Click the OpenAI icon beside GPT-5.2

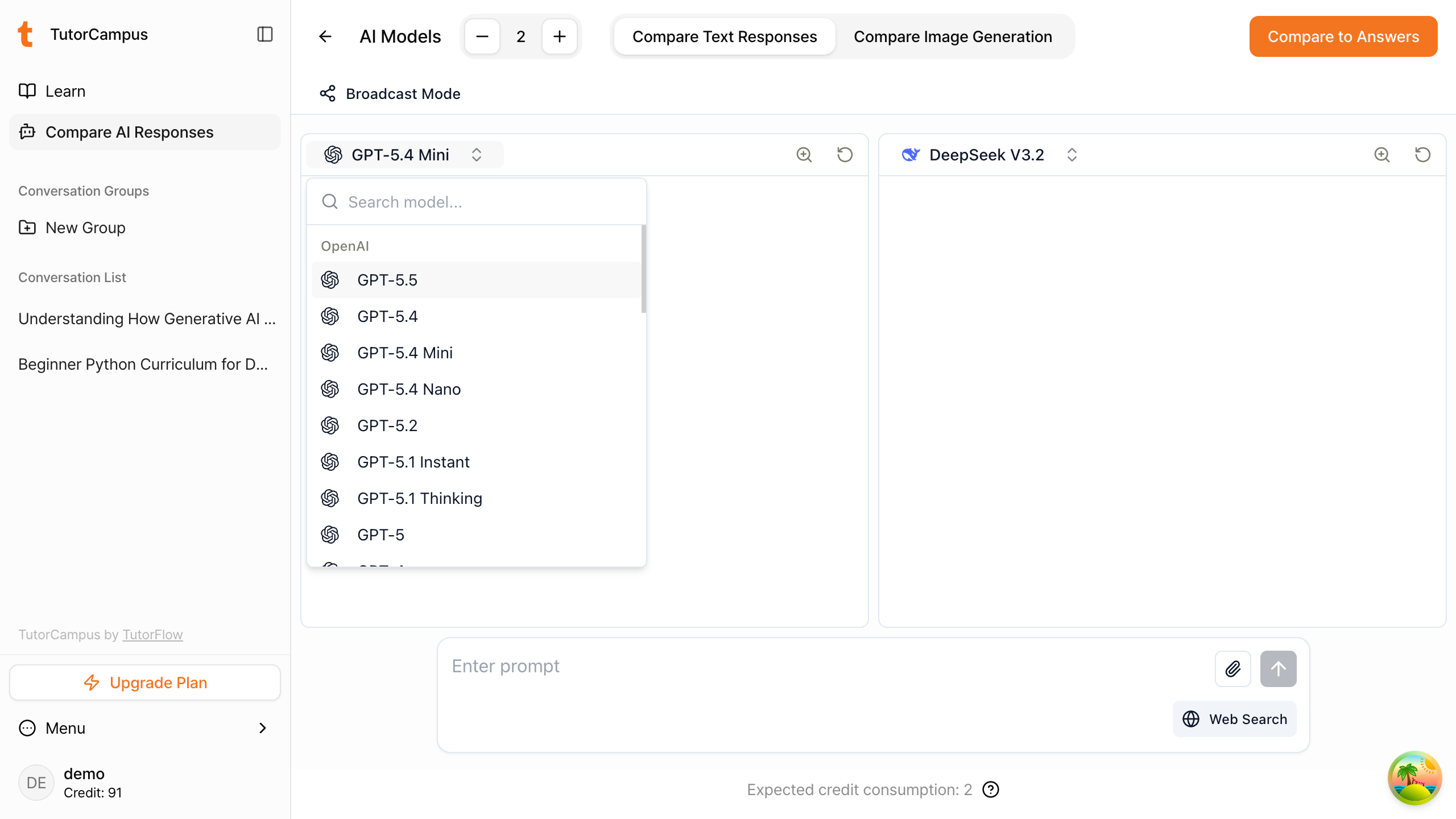[330, 425]
